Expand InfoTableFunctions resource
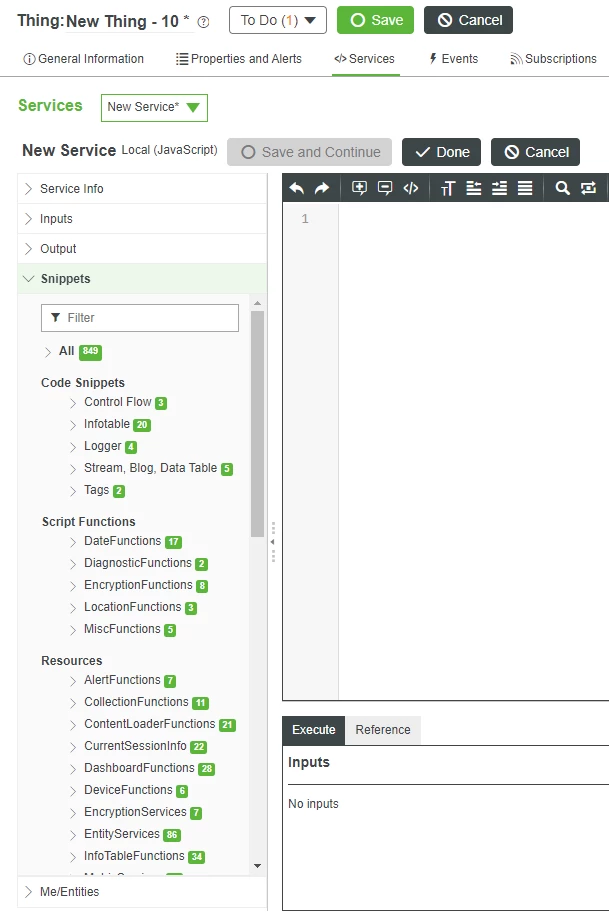The width and height of the screenshot is (609, 917). pyautogui.click(x=73, y=857)
